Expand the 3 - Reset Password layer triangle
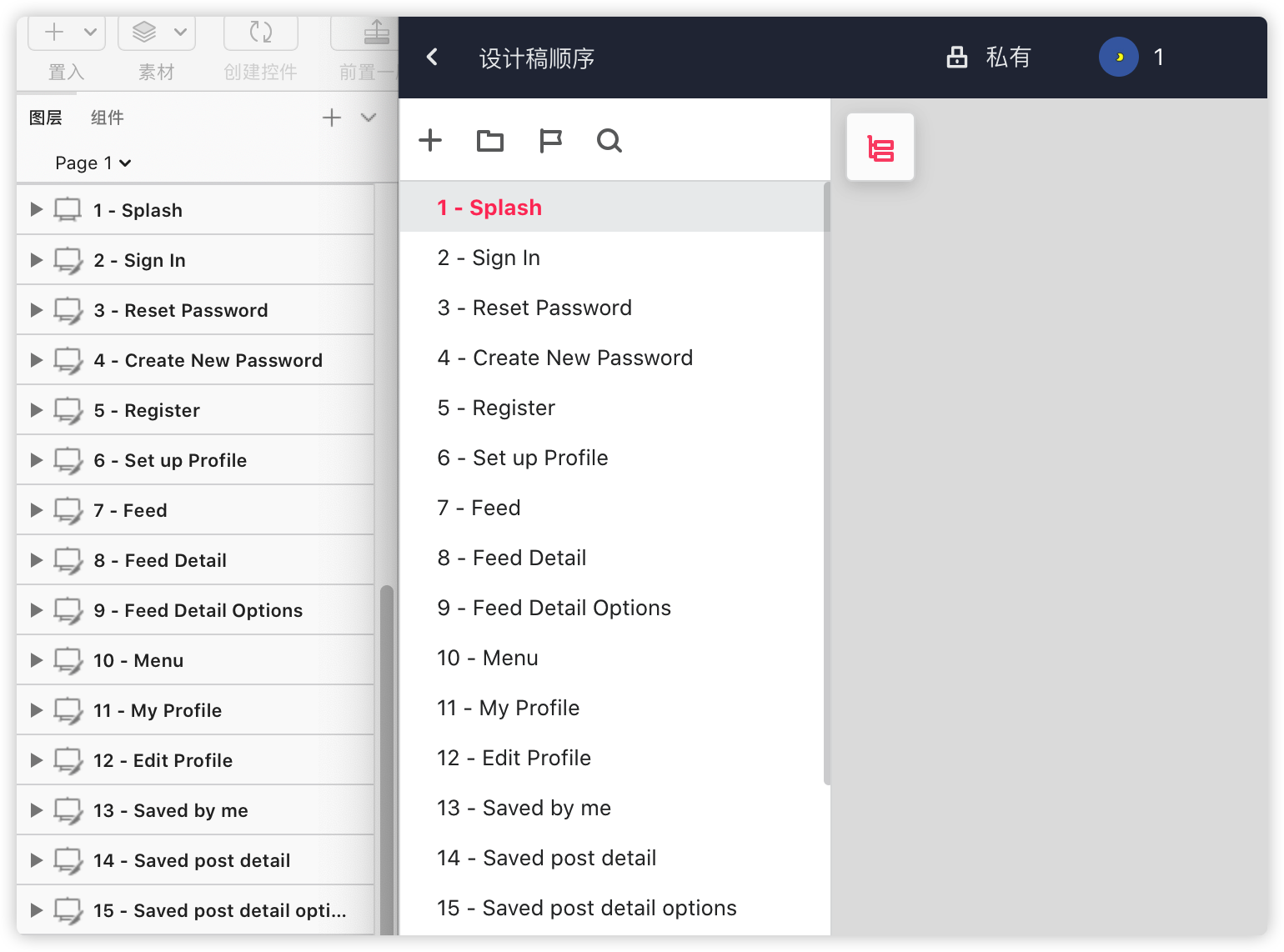The width and height of the screenshot is (1284, 952). point(36,309)
